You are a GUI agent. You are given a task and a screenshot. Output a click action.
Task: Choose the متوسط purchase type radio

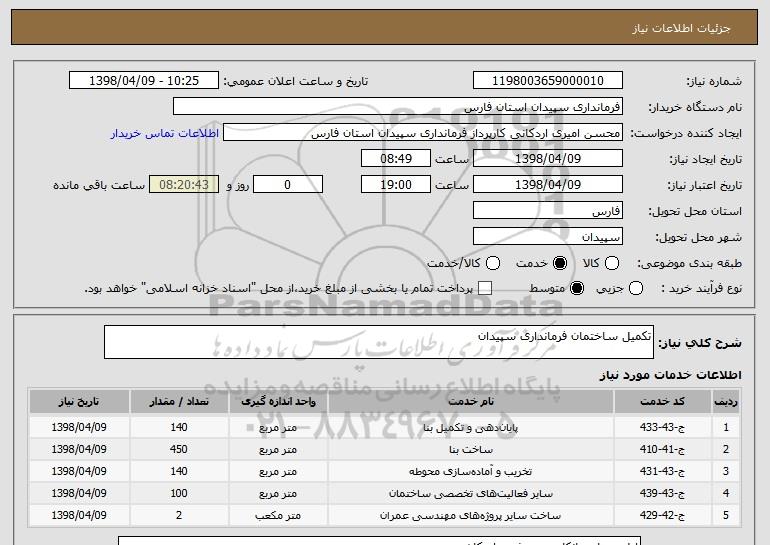click(577, 288)
